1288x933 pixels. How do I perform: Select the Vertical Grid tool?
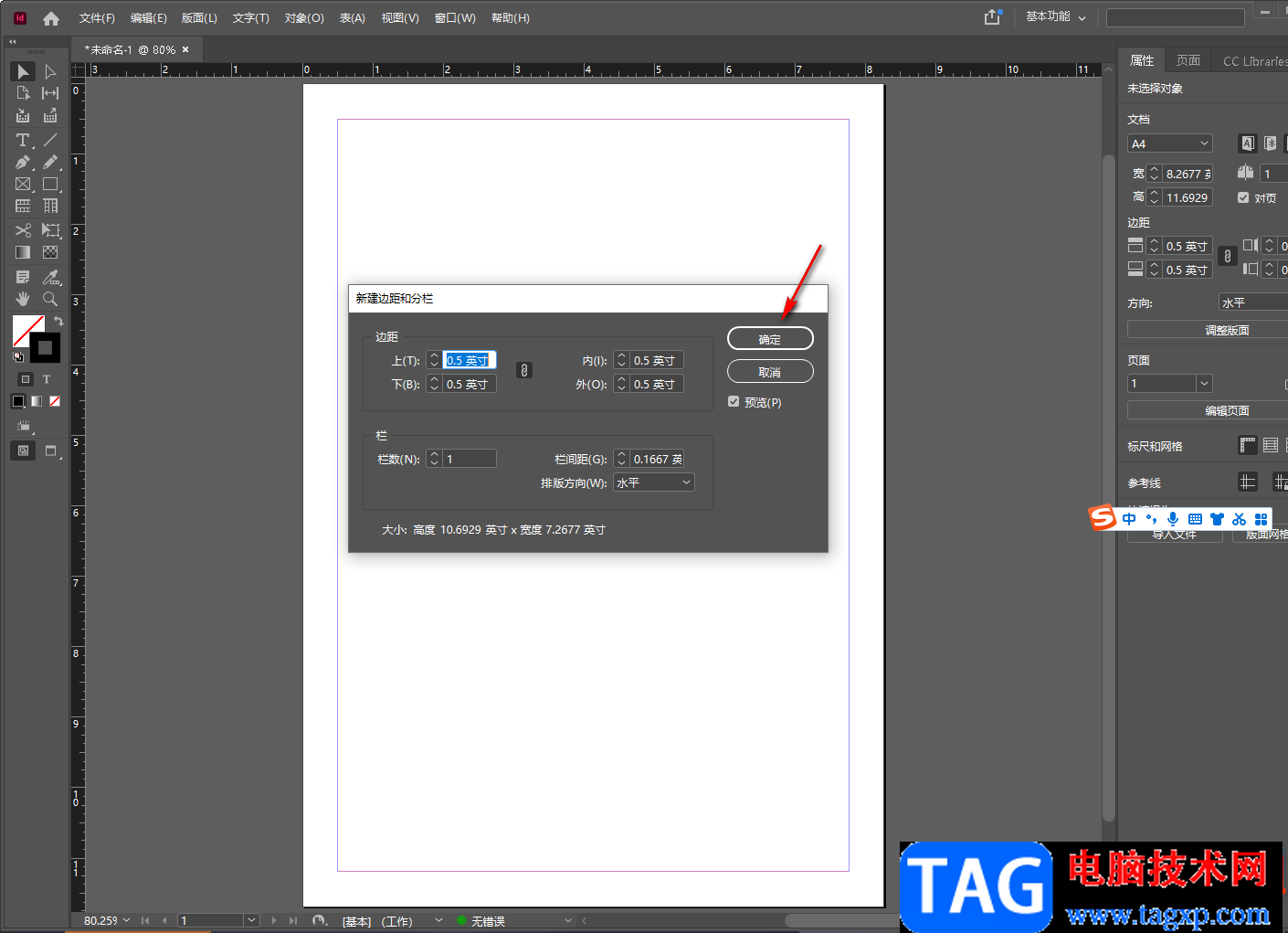(x=50, y=206)
